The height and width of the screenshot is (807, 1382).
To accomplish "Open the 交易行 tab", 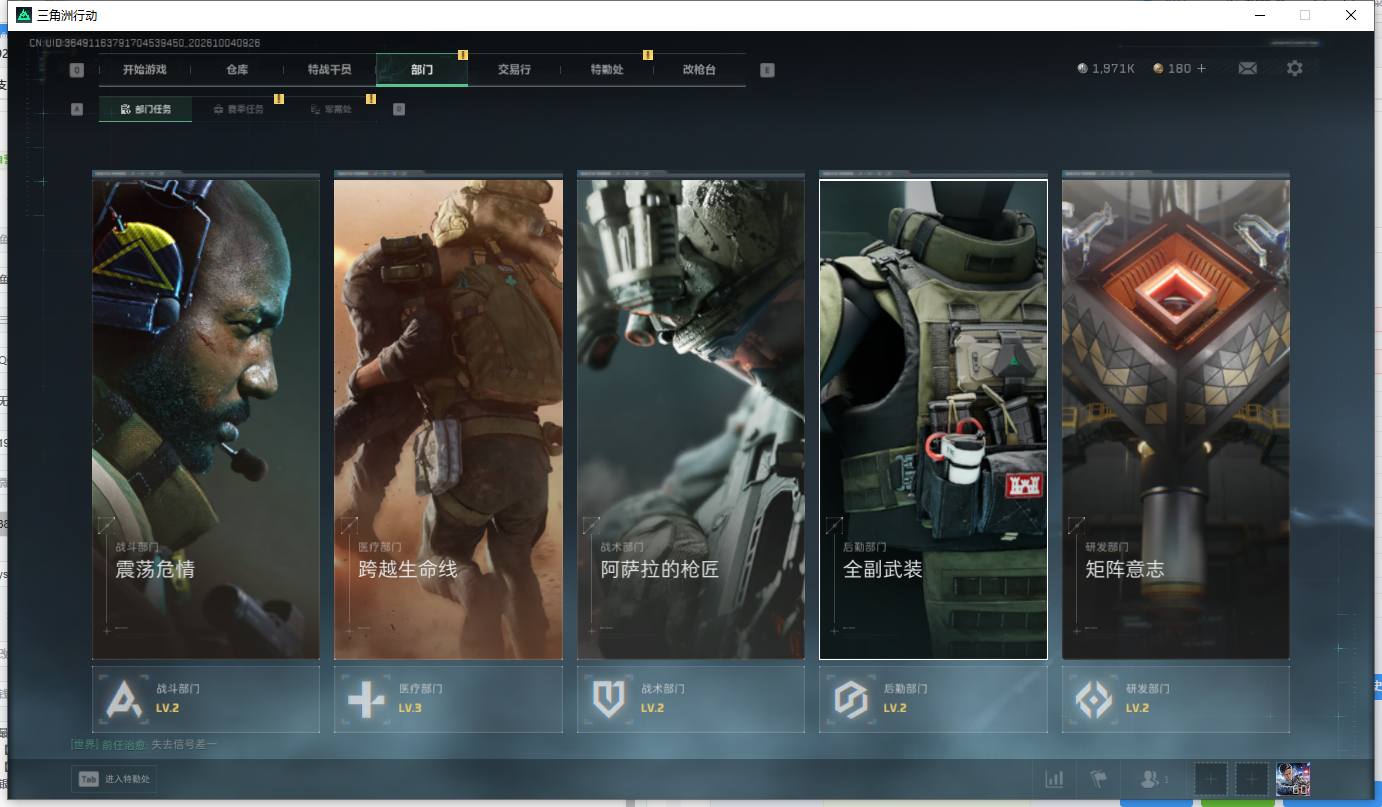I will (x=514, y=70).
